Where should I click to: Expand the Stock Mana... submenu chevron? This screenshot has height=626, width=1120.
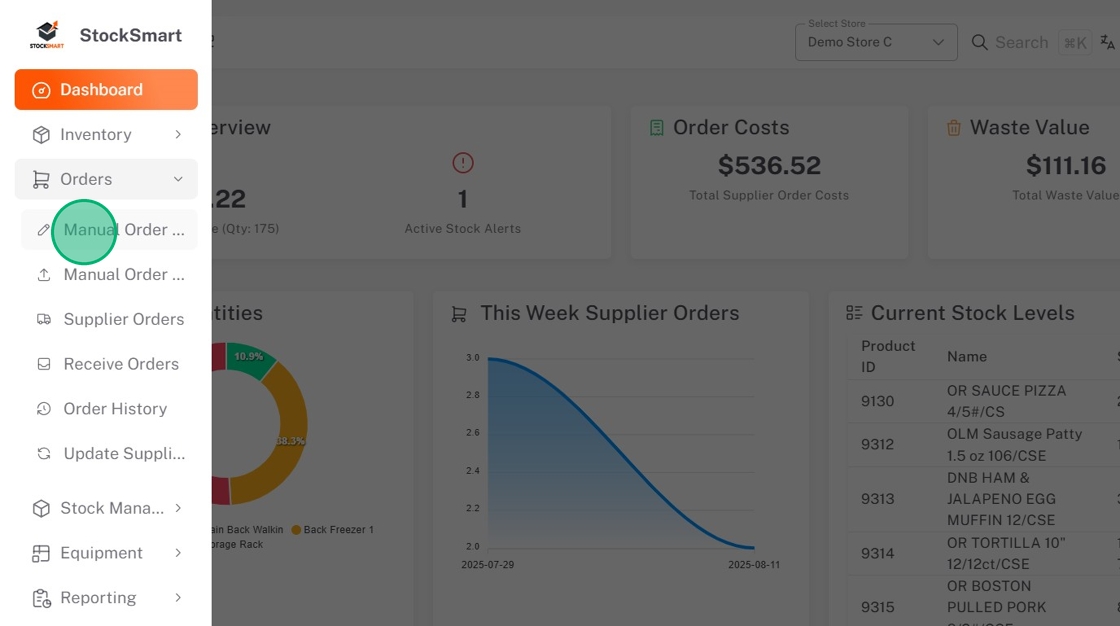pyautogui.click(x=178, y=508)
